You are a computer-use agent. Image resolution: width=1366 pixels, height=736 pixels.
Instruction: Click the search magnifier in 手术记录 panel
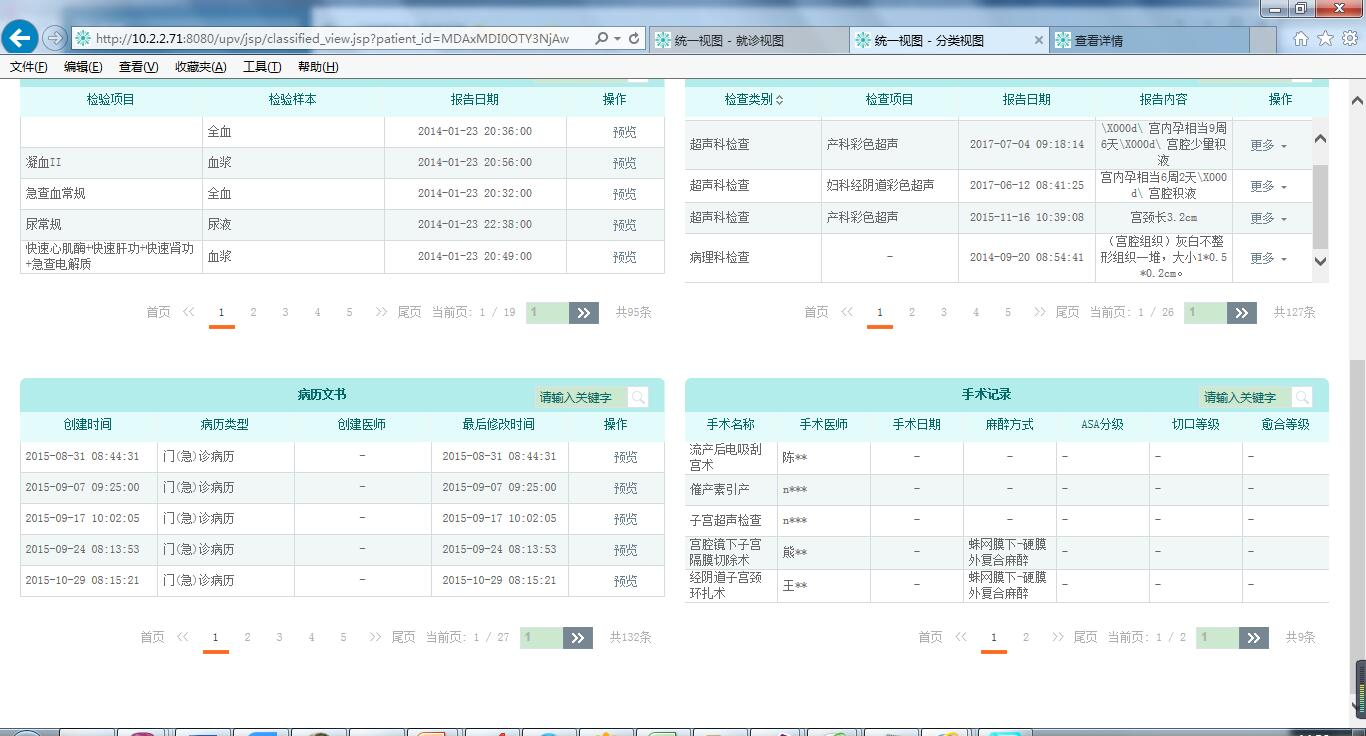(1301, 397)
